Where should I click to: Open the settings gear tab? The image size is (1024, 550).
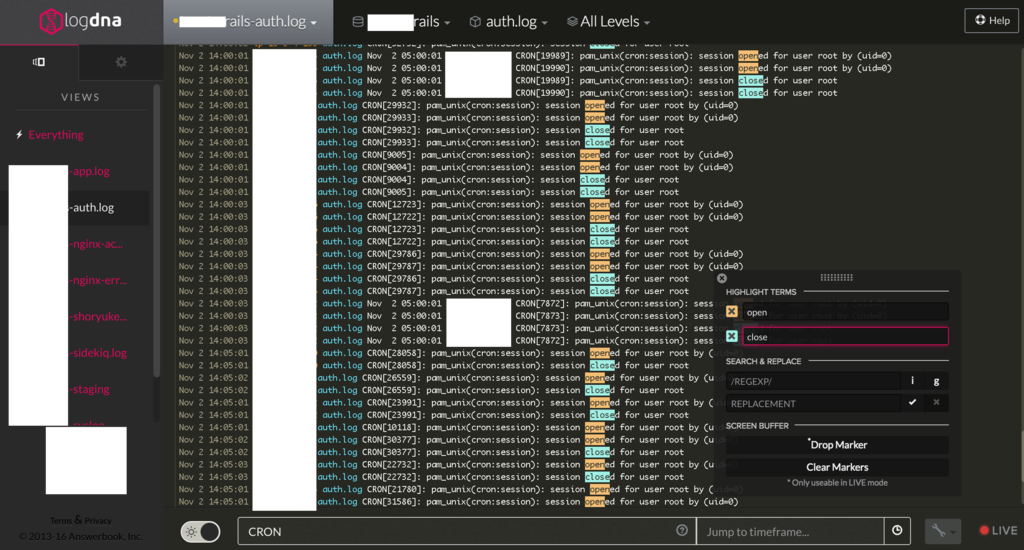point(121,62)
